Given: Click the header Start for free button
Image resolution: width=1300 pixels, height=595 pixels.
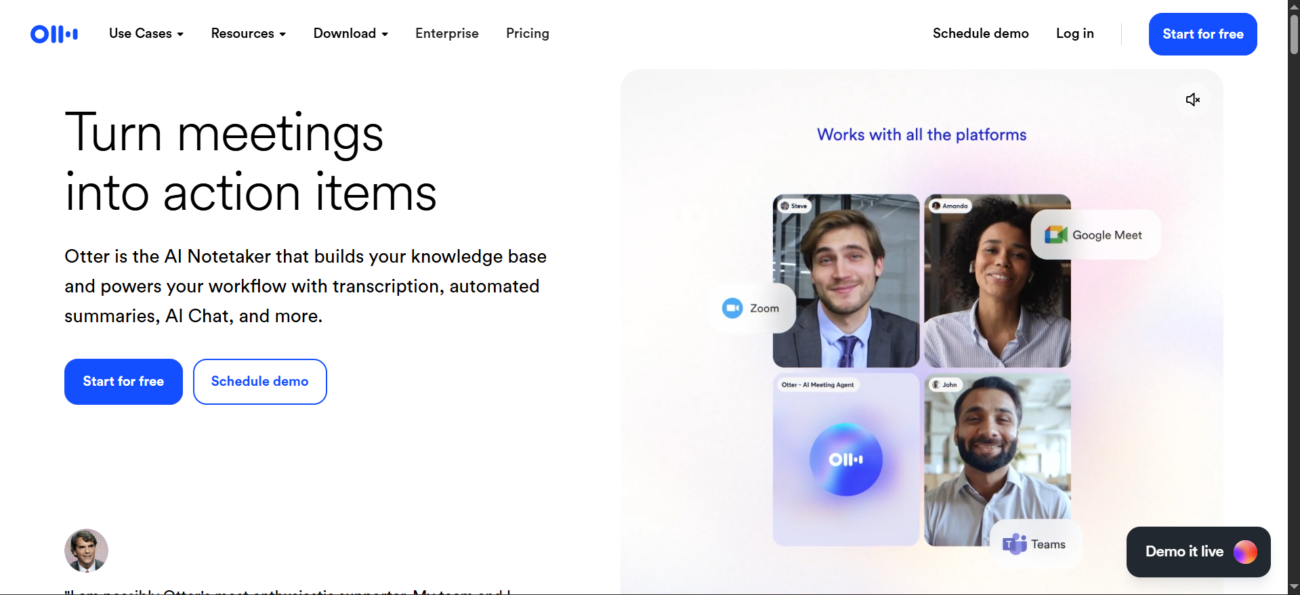Looking at the screenshot, I should click(1203, 34).
